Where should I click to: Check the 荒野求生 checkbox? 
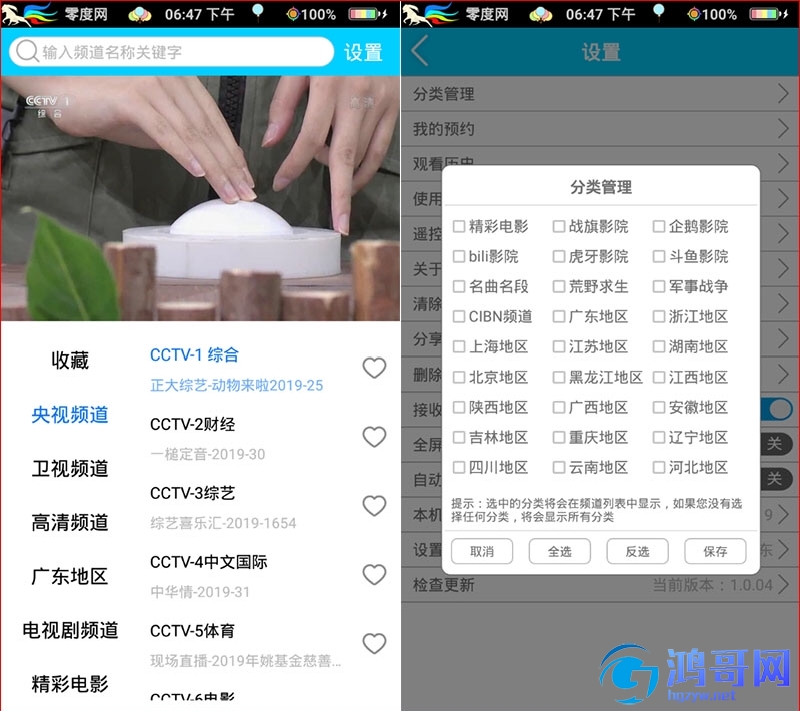(559, 286)
